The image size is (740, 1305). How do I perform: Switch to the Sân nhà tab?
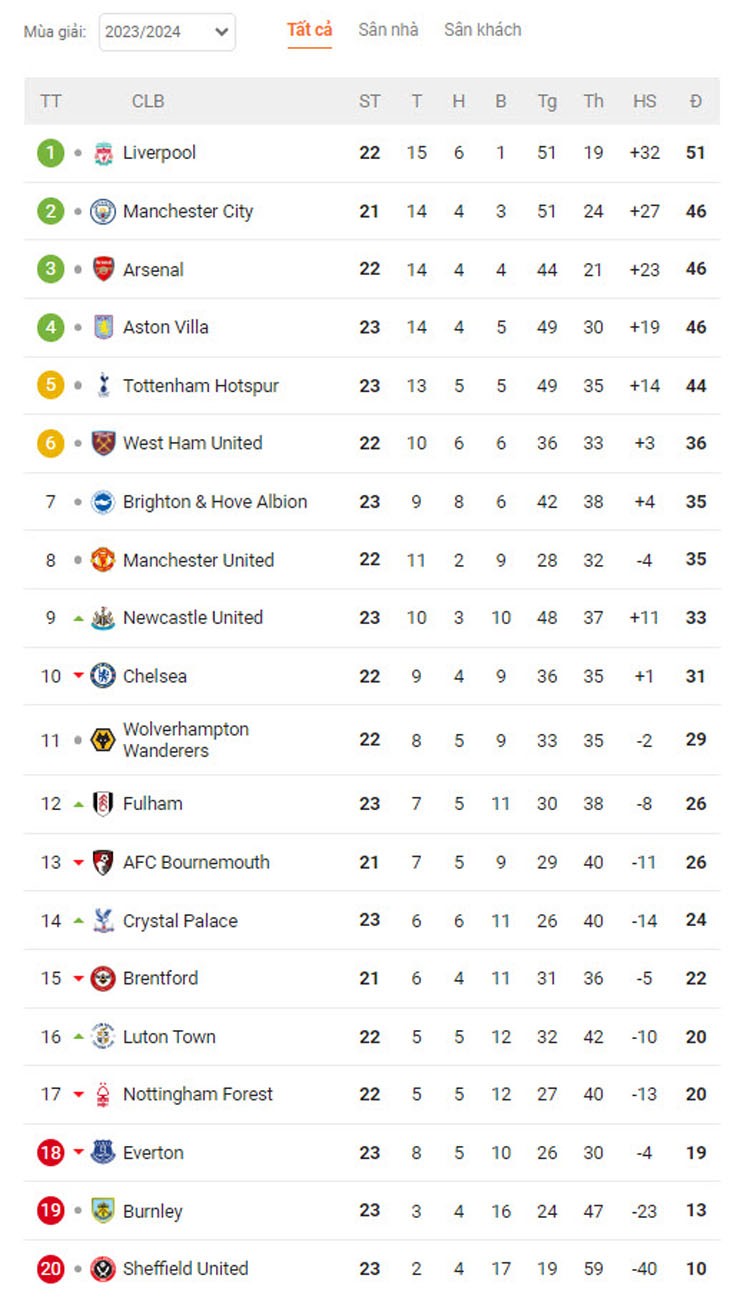click(x=388, y=30)
